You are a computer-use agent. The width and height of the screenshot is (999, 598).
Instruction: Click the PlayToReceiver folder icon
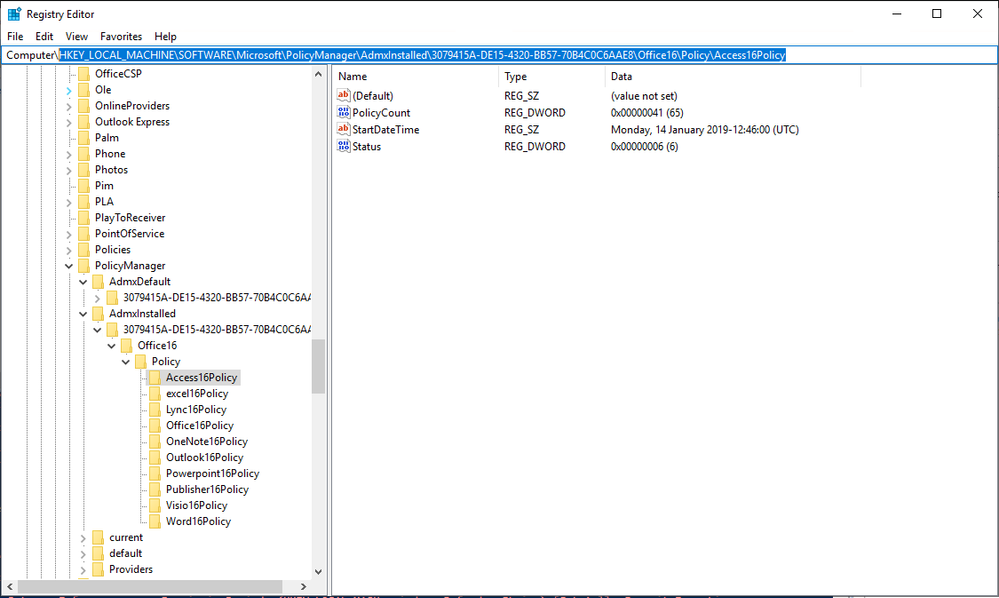84,218
